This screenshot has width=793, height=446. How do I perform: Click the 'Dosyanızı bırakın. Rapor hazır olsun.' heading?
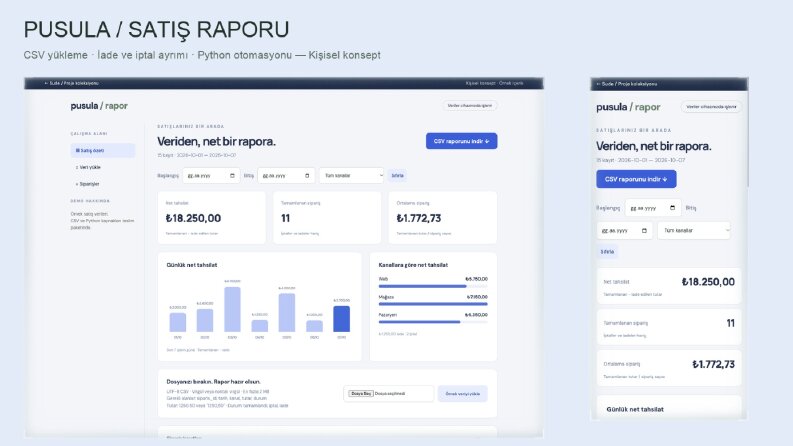point(213,382)
